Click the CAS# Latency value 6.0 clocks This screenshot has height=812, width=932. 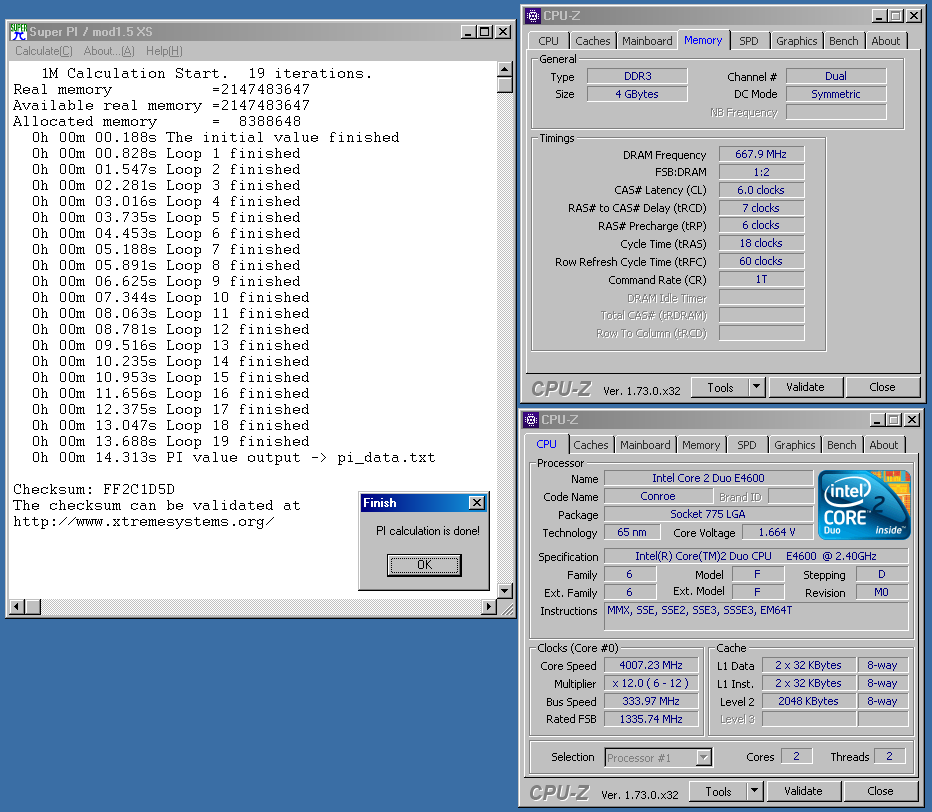coord(761,190)
